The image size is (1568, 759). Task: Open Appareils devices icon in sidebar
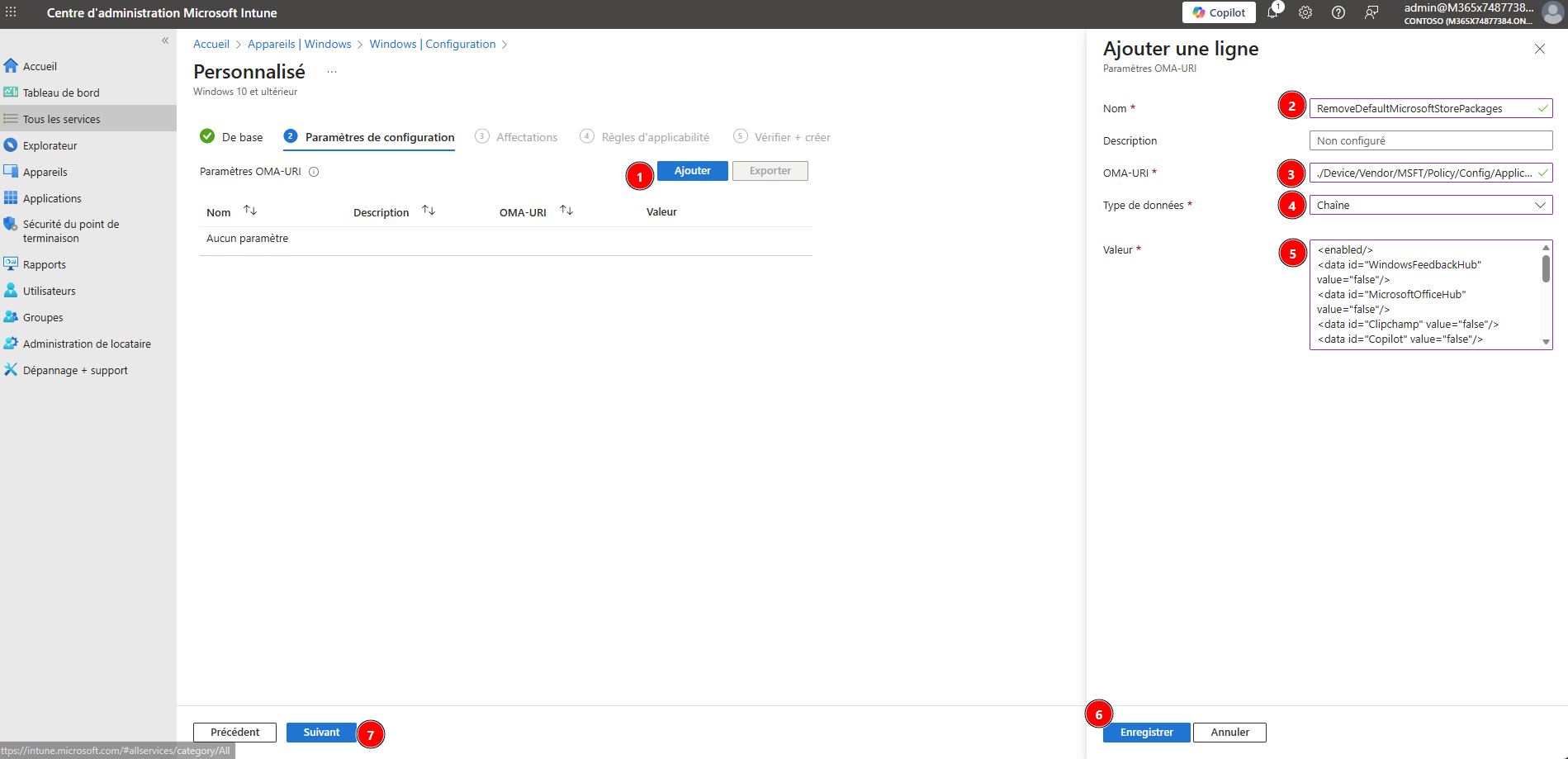(11, 172)
